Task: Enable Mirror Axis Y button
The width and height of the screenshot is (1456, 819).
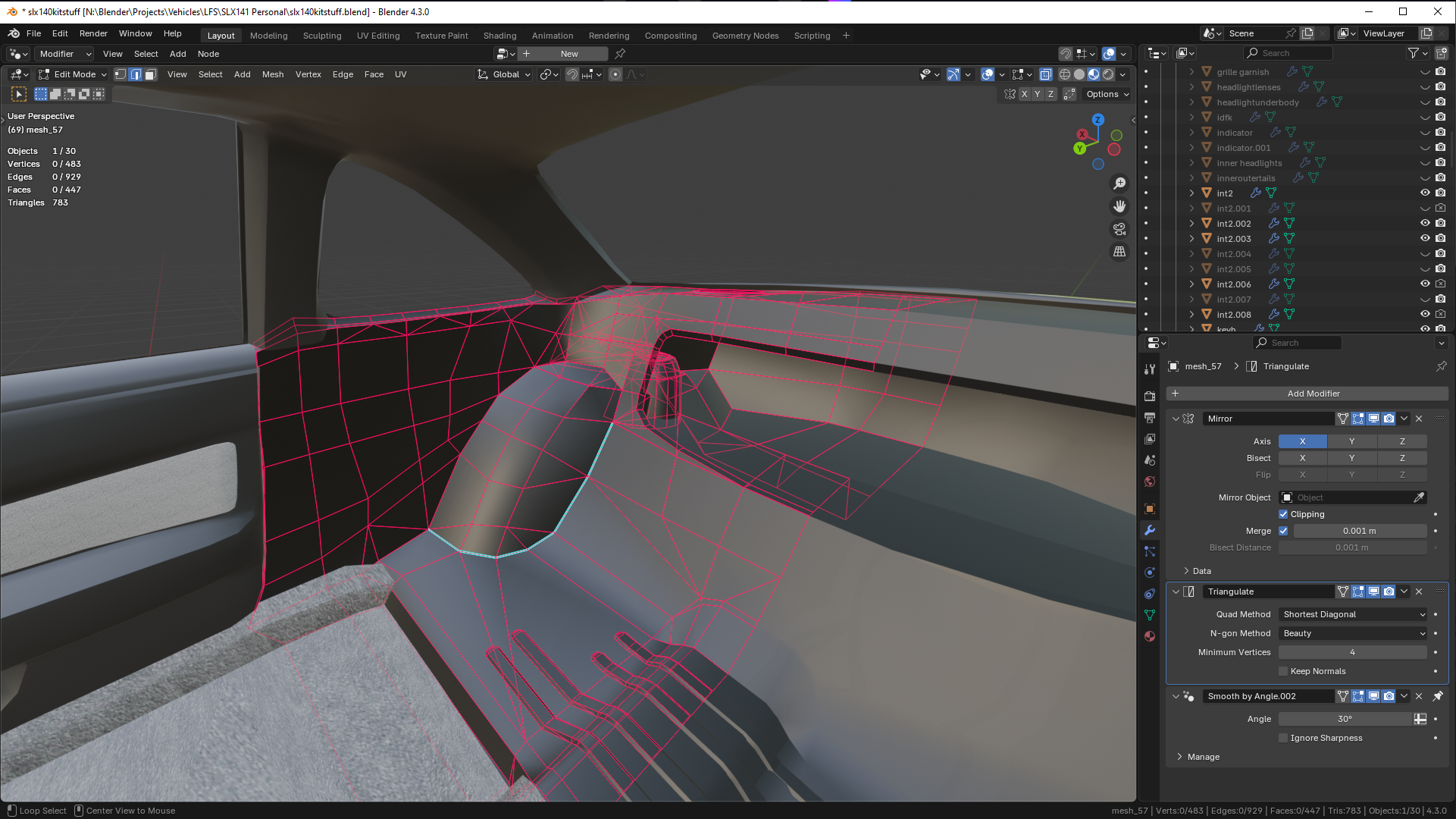Action: click(1351, 441)
